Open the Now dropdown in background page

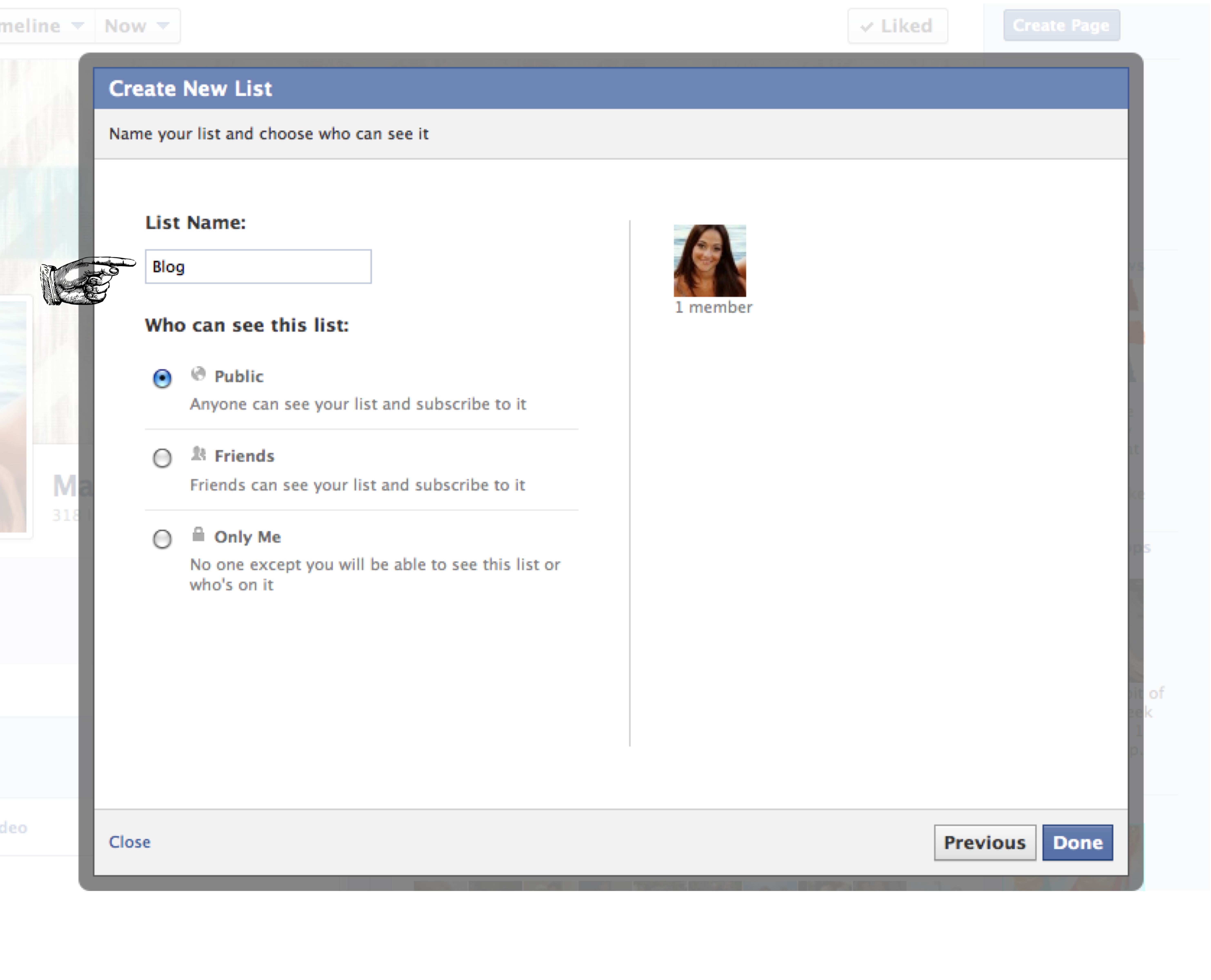[137, 26]
